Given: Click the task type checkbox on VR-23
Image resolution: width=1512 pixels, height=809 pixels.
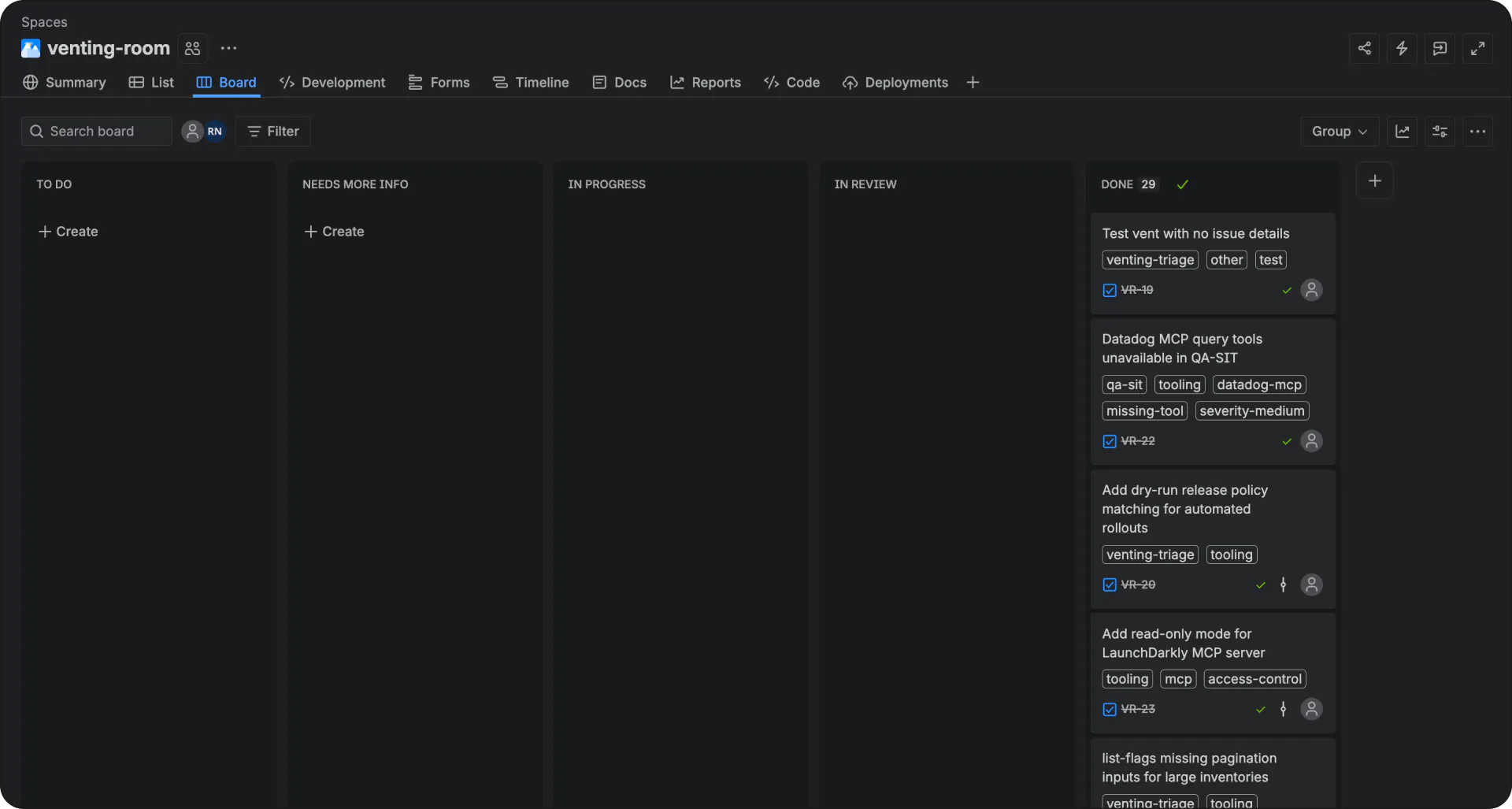Looking at the screenshot, I should [1110, 709].
